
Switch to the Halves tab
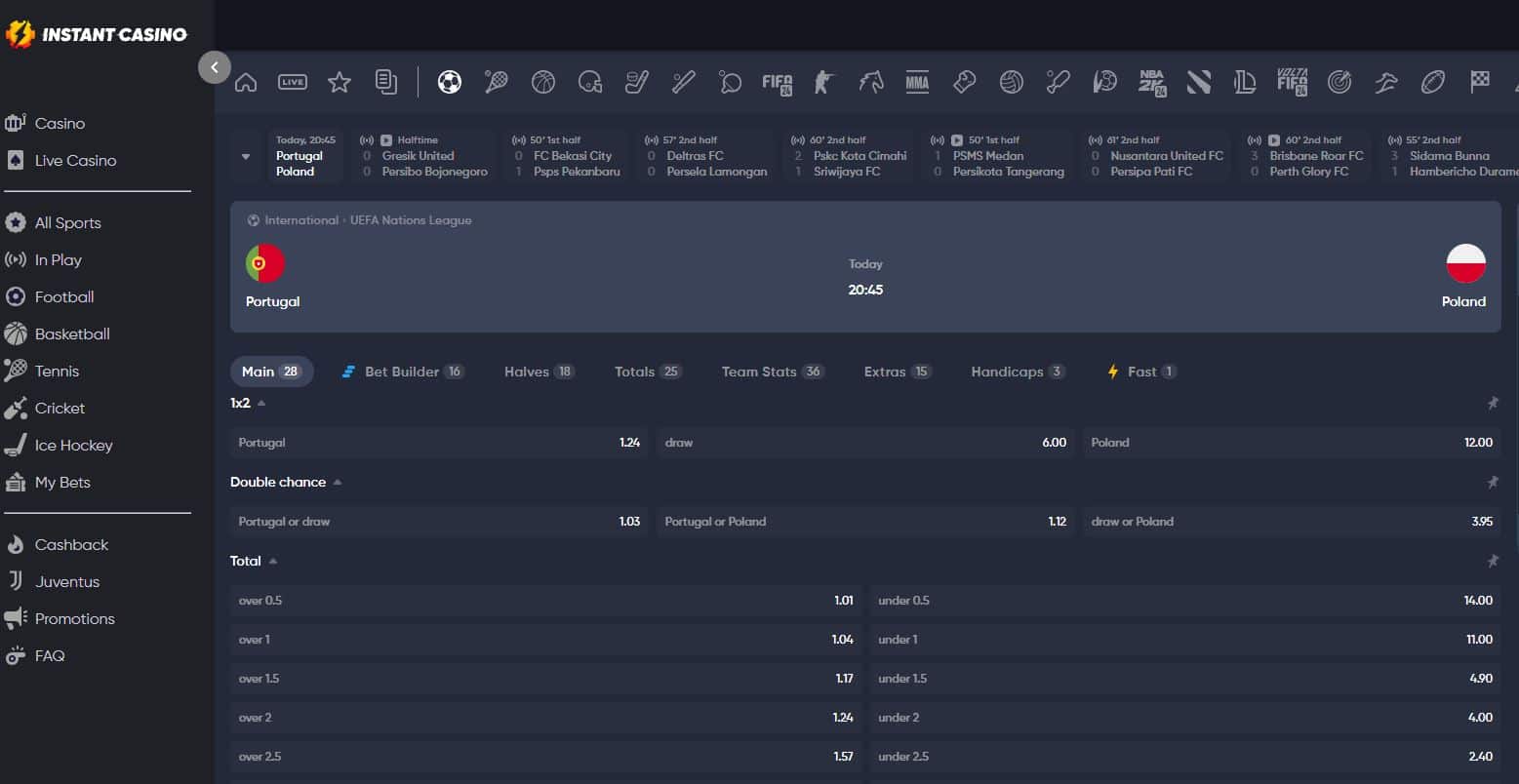[540, 372]
